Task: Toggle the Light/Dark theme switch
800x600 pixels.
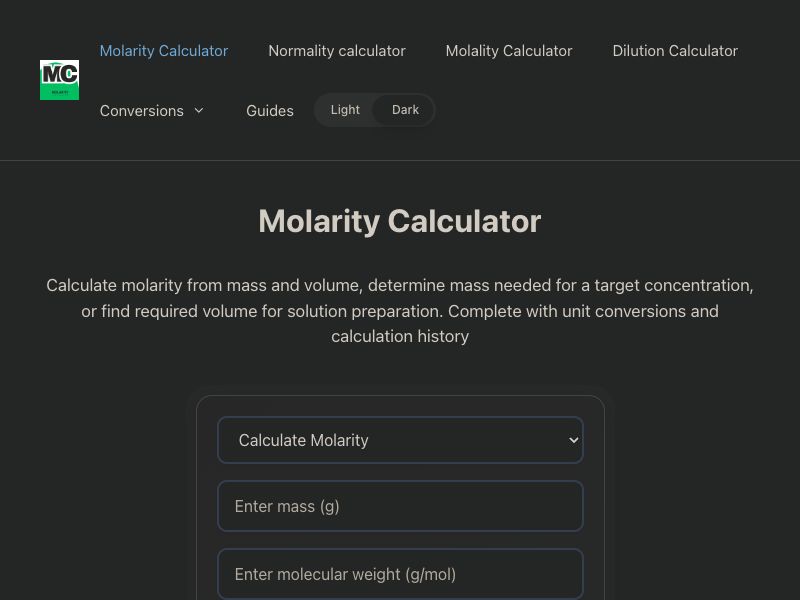Action: click(x=375, y=110)
